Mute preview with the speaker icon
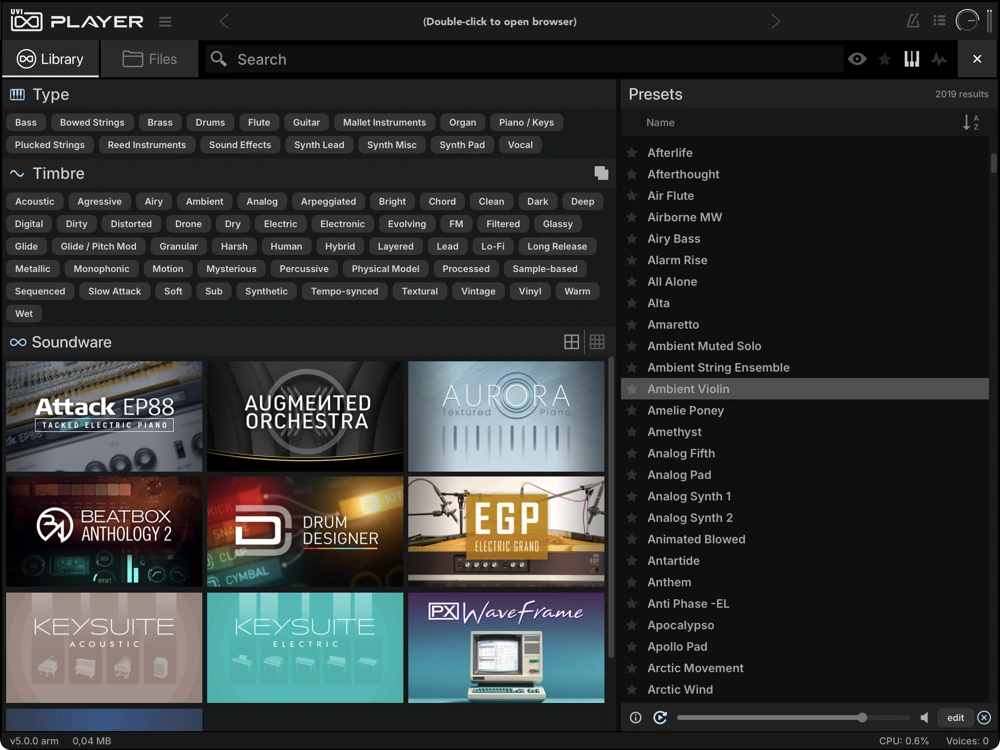Viewport: 1000px width, 750px height. [924, 717]
